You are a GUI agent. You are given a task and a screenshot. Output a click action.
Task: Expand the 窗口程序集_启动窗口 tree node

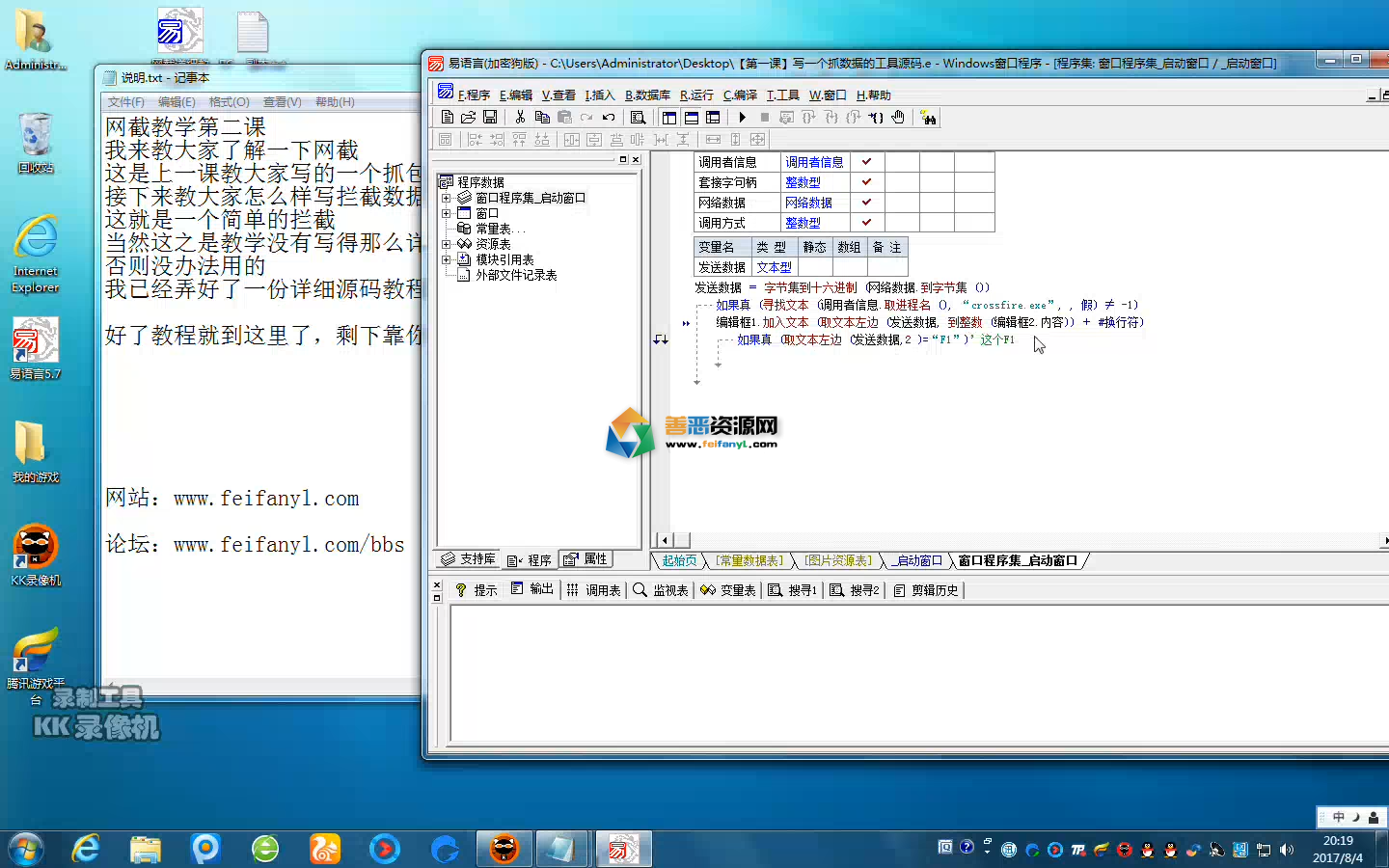[446, 198]
